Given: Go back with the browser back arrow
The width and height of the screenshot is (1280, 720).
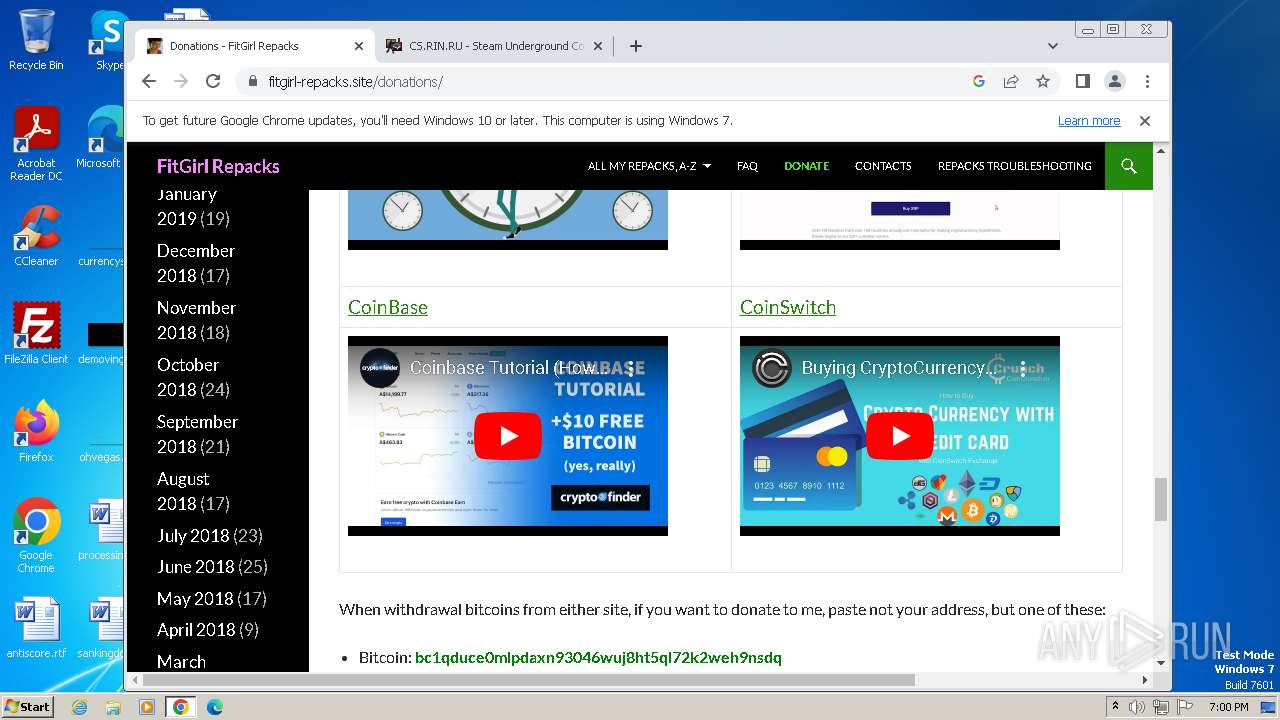Looking at the screenshot, I should (149, 81).
